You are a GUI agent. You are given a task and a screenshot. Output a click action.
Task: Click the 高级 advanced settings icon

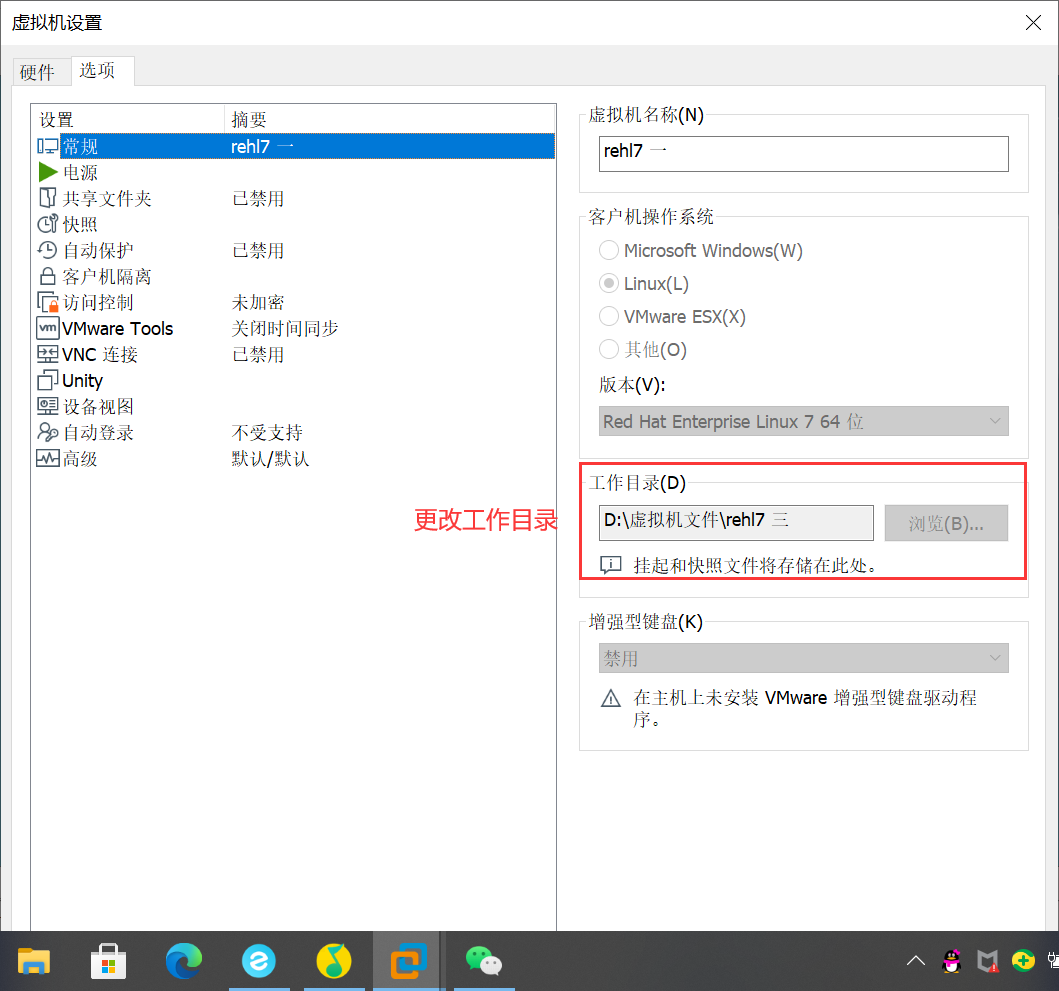click(47, 458)
